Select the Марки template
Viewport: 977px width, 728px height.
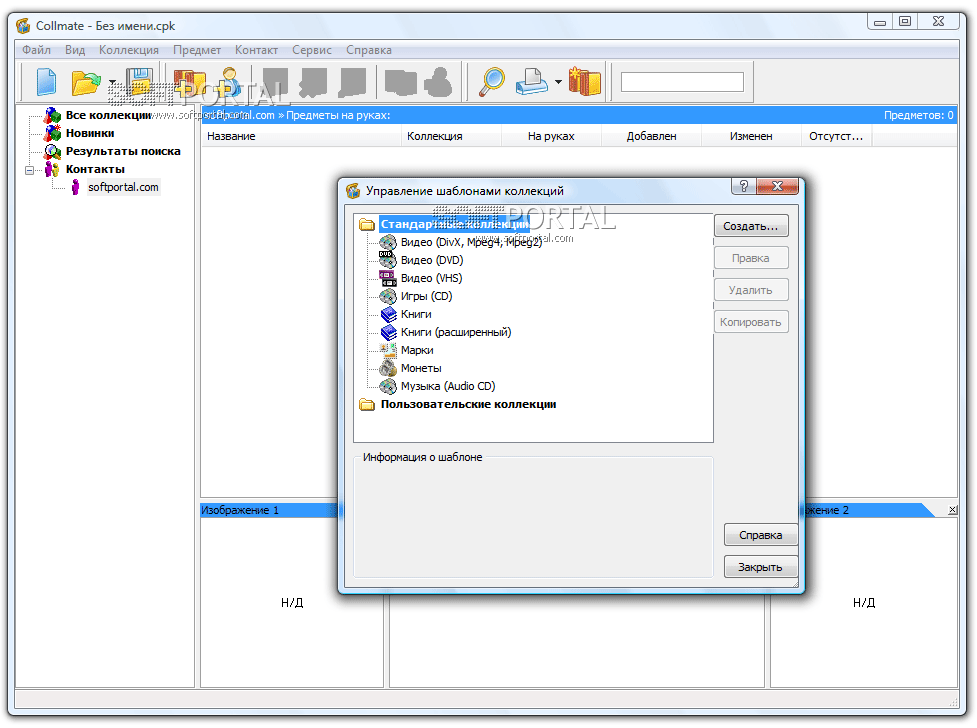417,350
